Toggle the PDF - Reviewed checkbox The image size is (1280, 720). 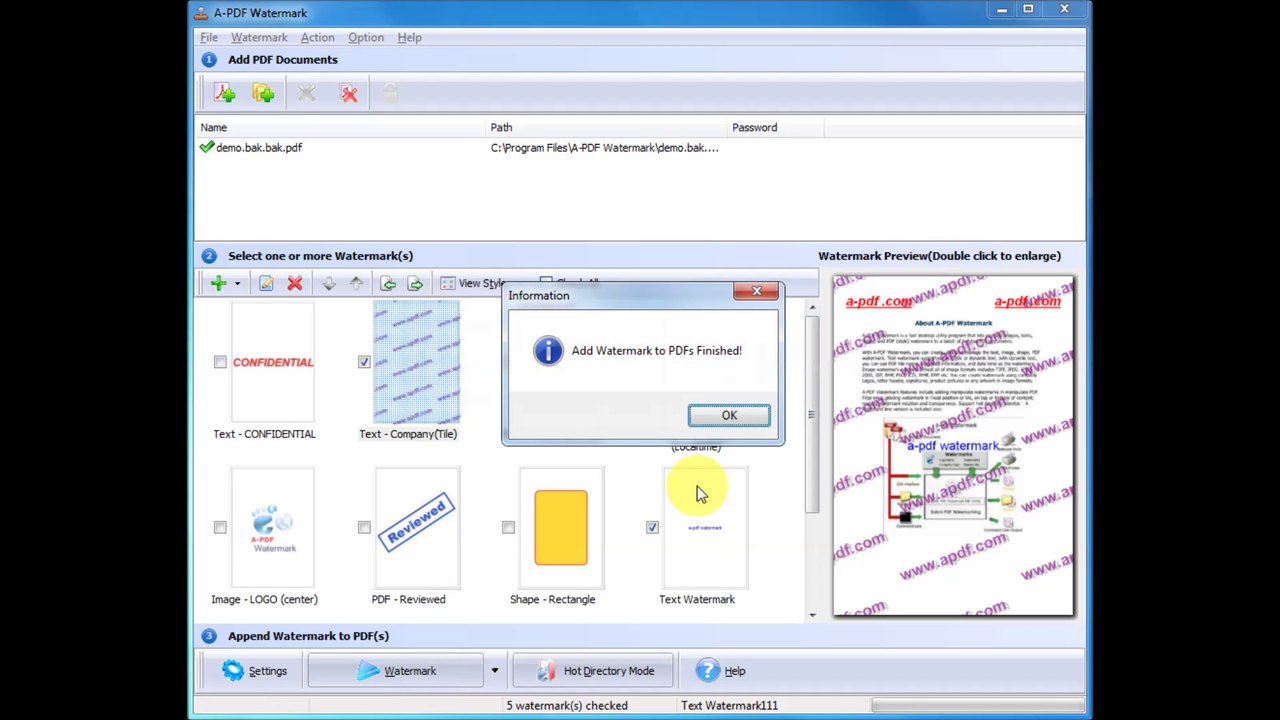point(364,527)
